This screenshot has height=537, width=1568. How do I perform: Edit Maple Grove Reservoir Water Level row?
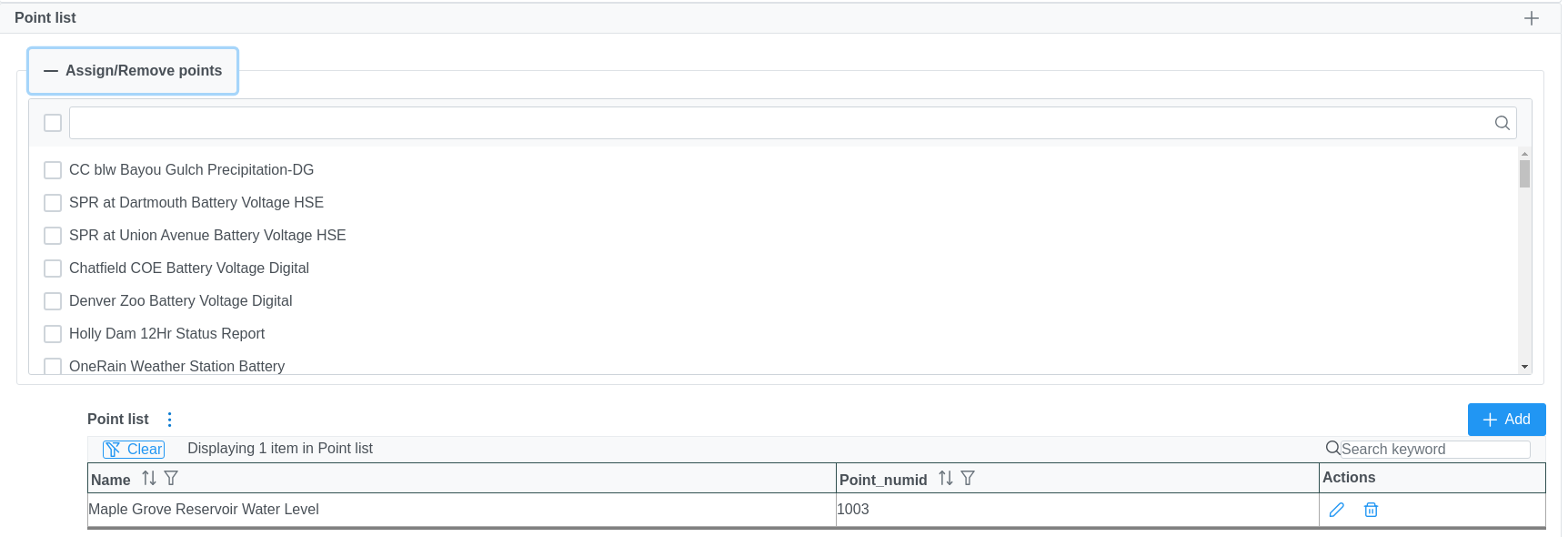tap(1336, 510)
